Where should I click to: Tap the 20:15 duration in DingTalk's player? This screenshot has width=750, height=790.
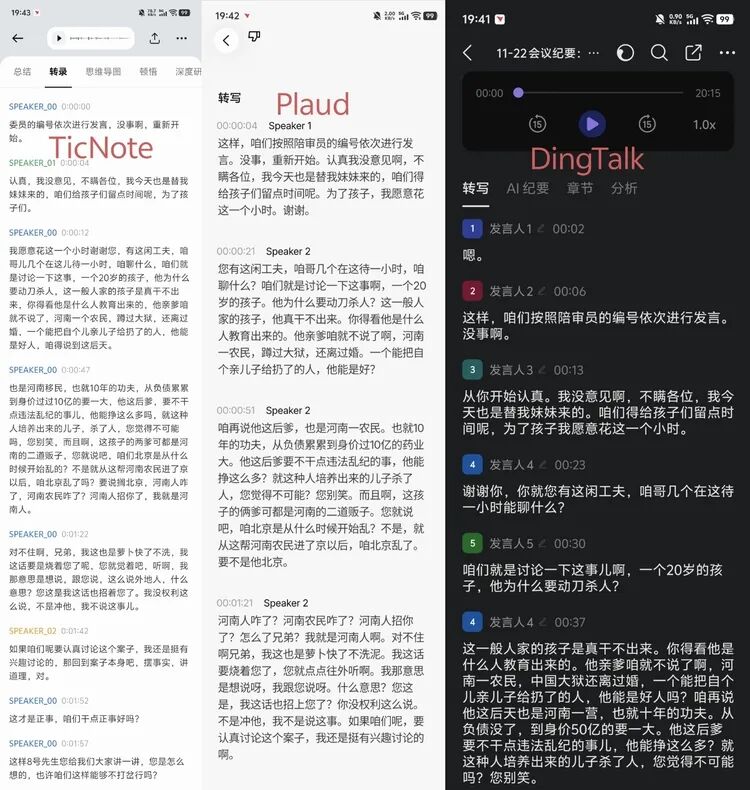coord(708,93)
